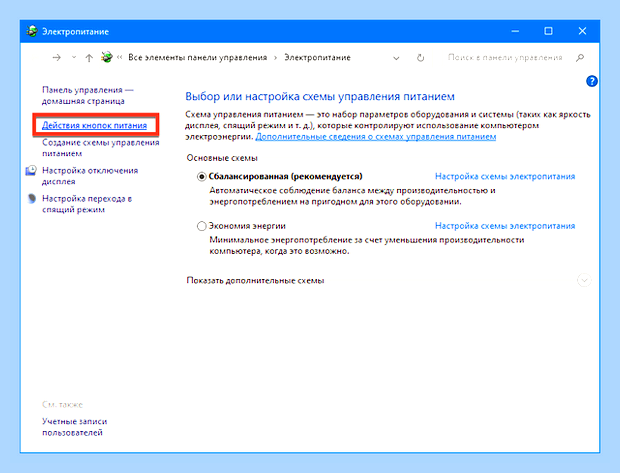This screenshot has width=620, height=473.
Task: Open 'Действия кнопок питания' link
Action: pyautogui.click(x=95, y=125)
